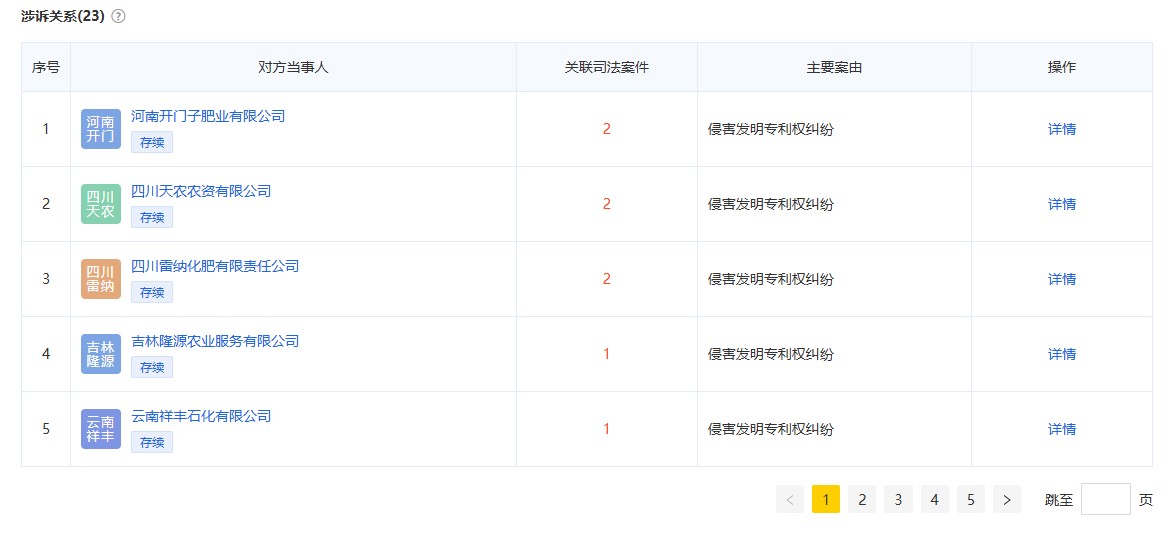Open 四川雷纳化肥有限责任公司 company link
The image size is (1171, 533).
tap(215, 266)
